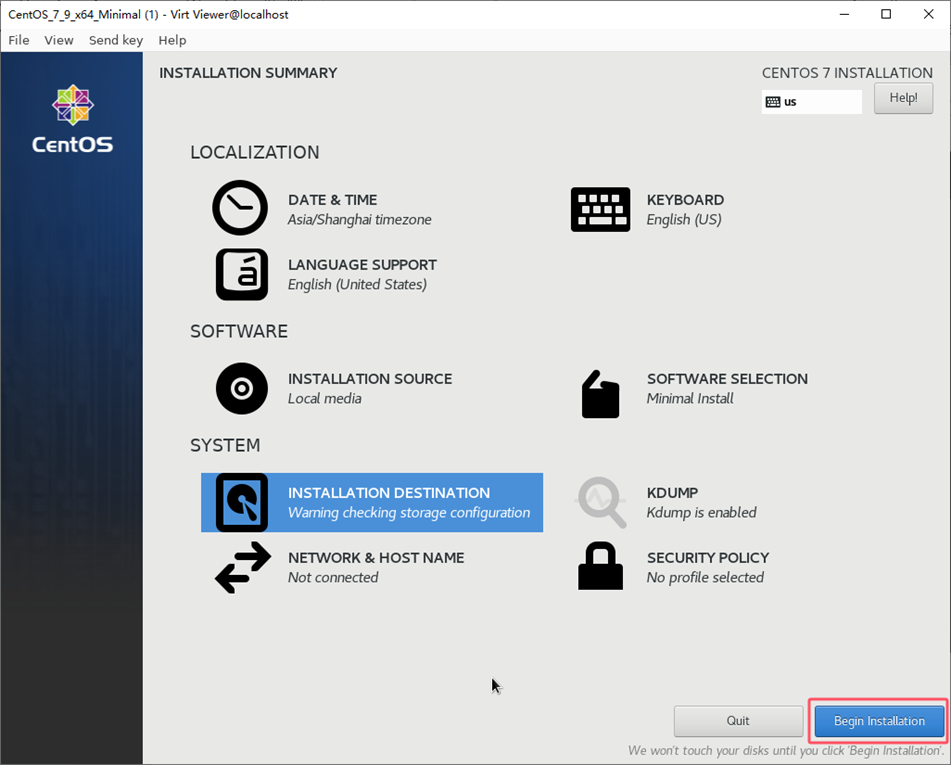This screenshot has height=765, width=951.
Task: Click the Begin Installation button
Action: tap(879, 721)
